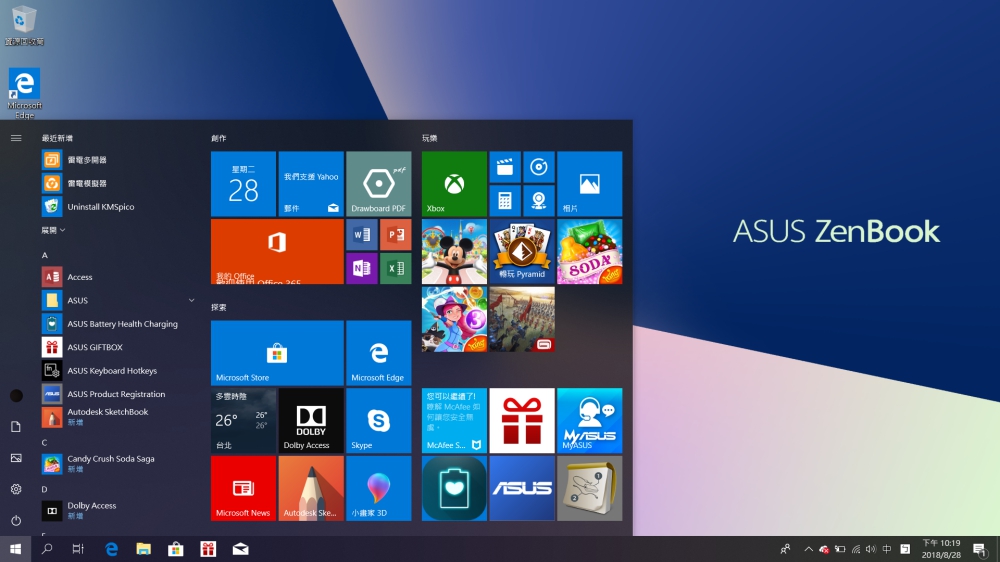This screenshot has width=1000, height=562.
Task: Open the Disney Mickey Mouse game tile
Action: 454,251
